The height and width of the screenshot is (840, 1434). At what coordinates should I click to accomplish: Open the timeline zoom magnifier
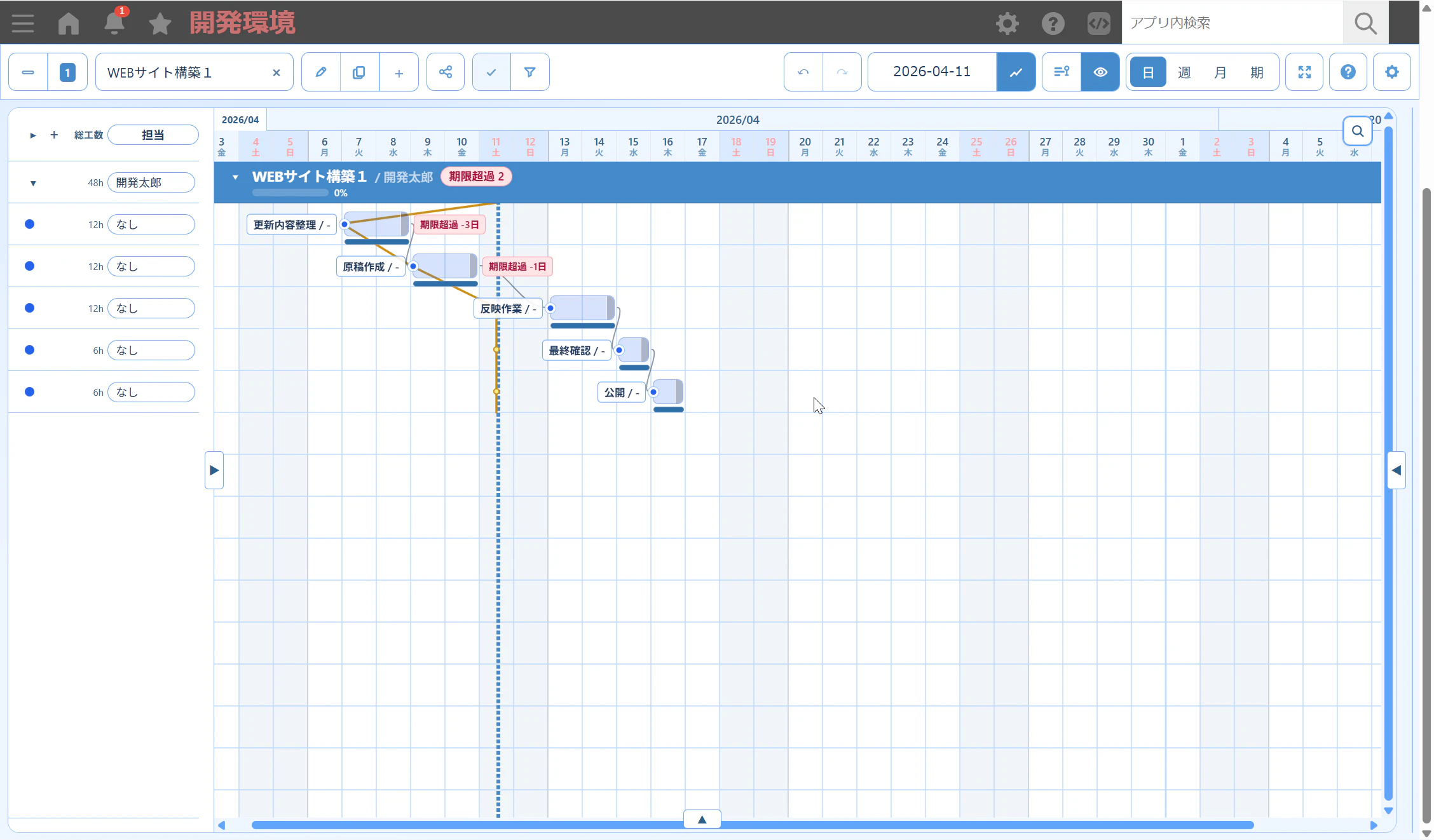pyautogui.click(x=1358, y=132)
